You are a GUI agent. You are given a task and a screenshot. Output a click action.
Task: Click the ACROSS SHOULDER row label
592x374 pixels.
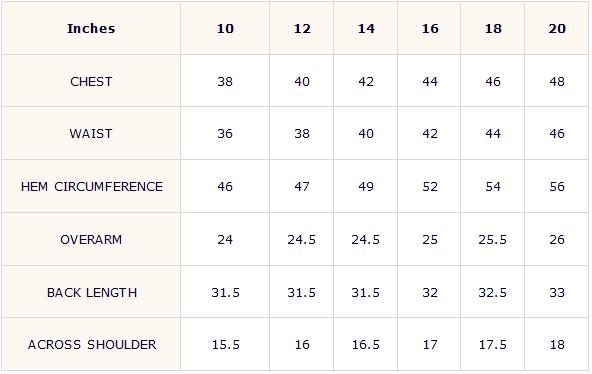click(x=92, y=345)
